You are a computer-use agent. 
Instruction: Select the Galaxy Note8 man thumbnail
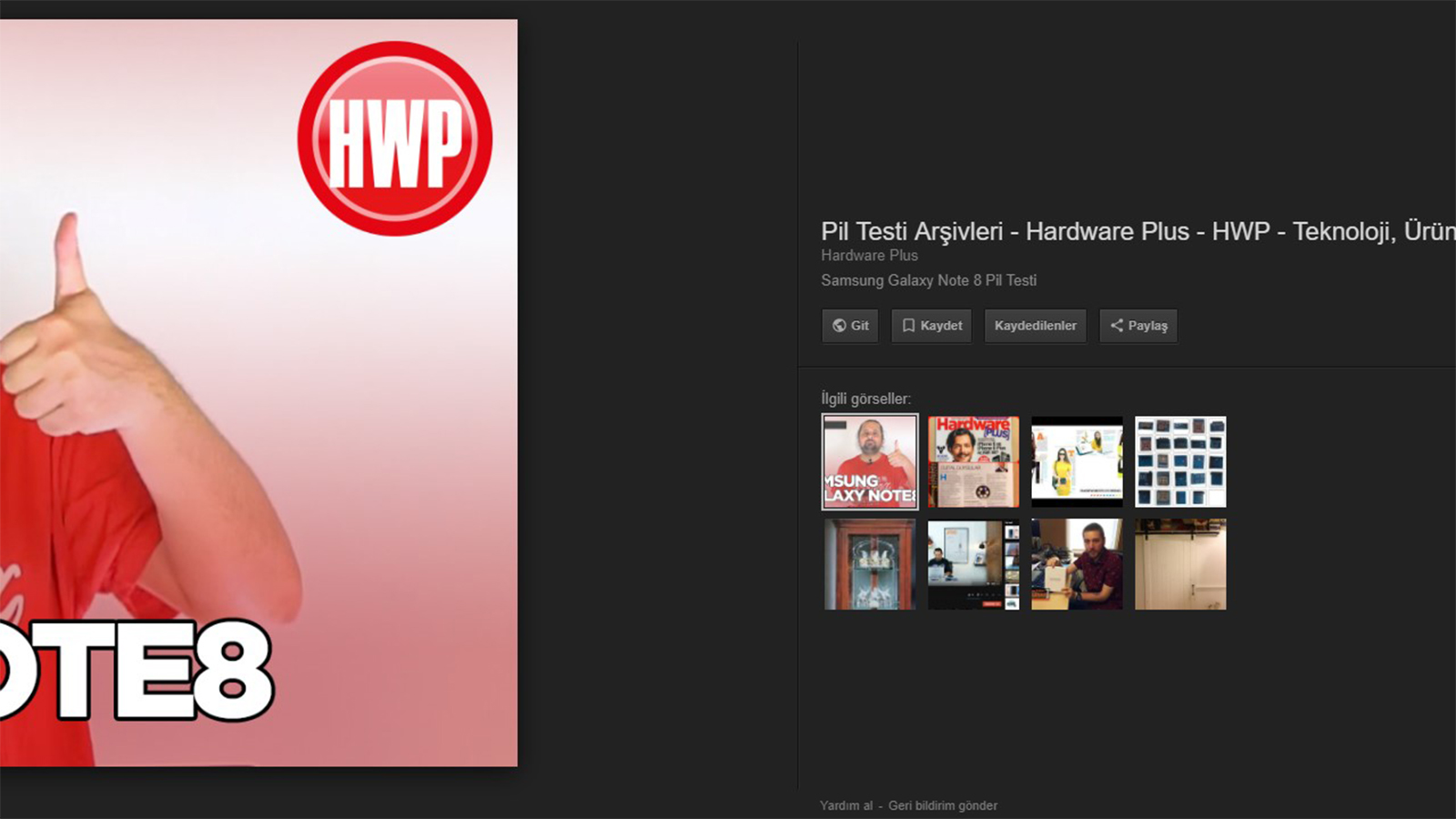coord(870,461)
